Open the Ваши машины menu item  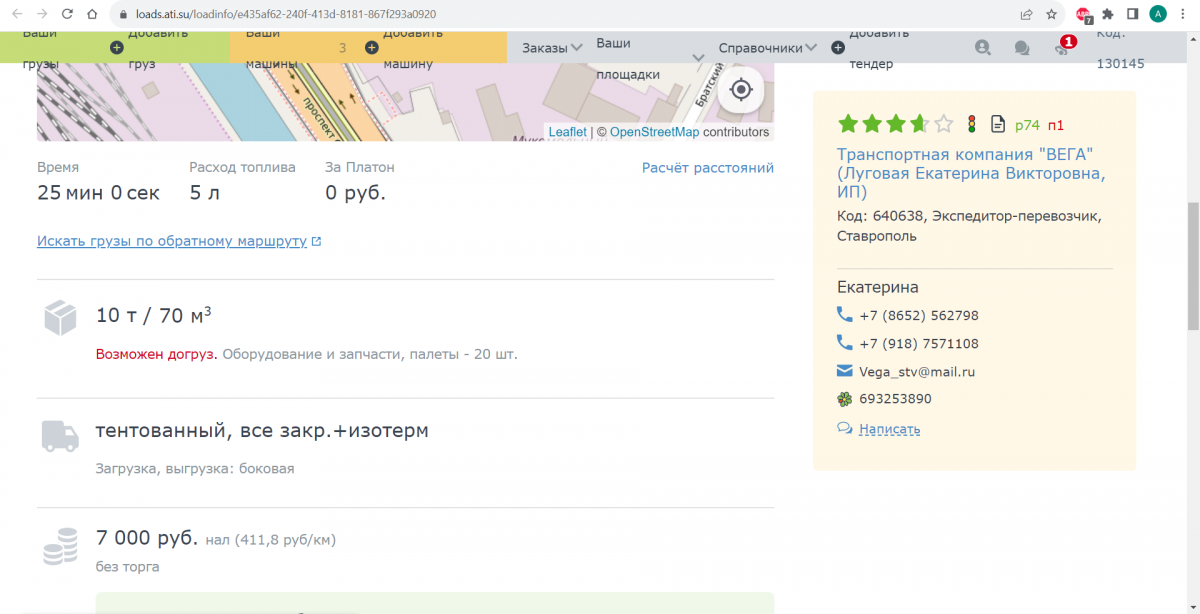270,48
